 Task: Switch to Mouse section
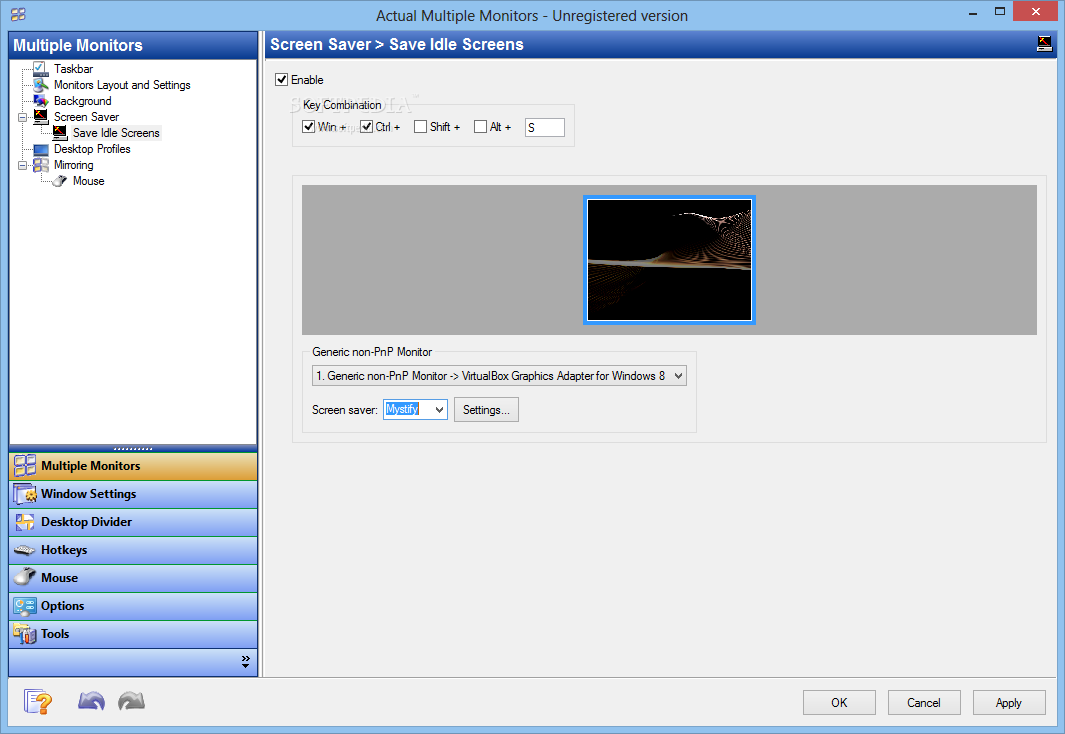[133, 578]
